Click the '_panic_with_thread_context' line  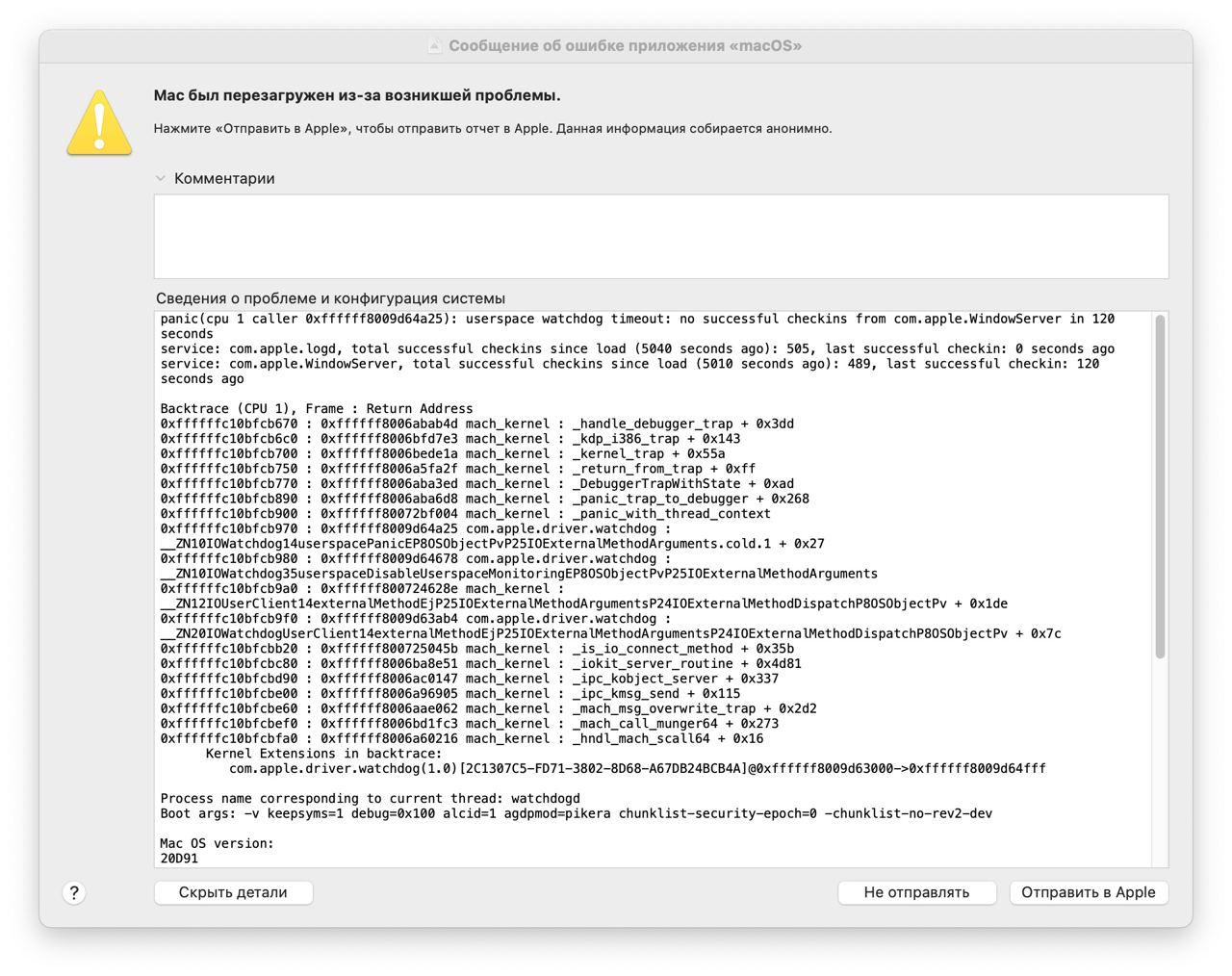(466, 513)
